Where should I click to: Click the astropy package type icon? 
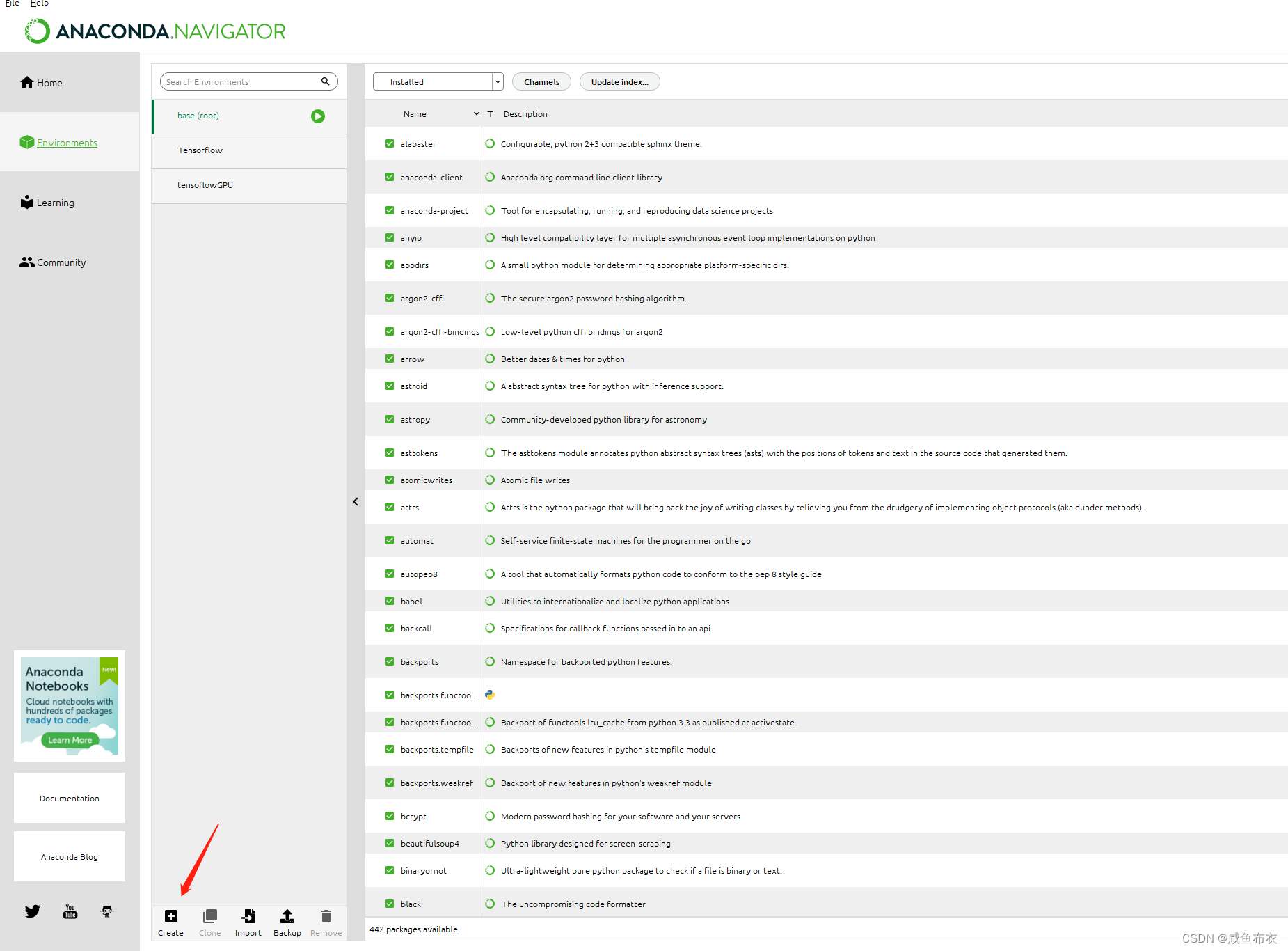490,419
